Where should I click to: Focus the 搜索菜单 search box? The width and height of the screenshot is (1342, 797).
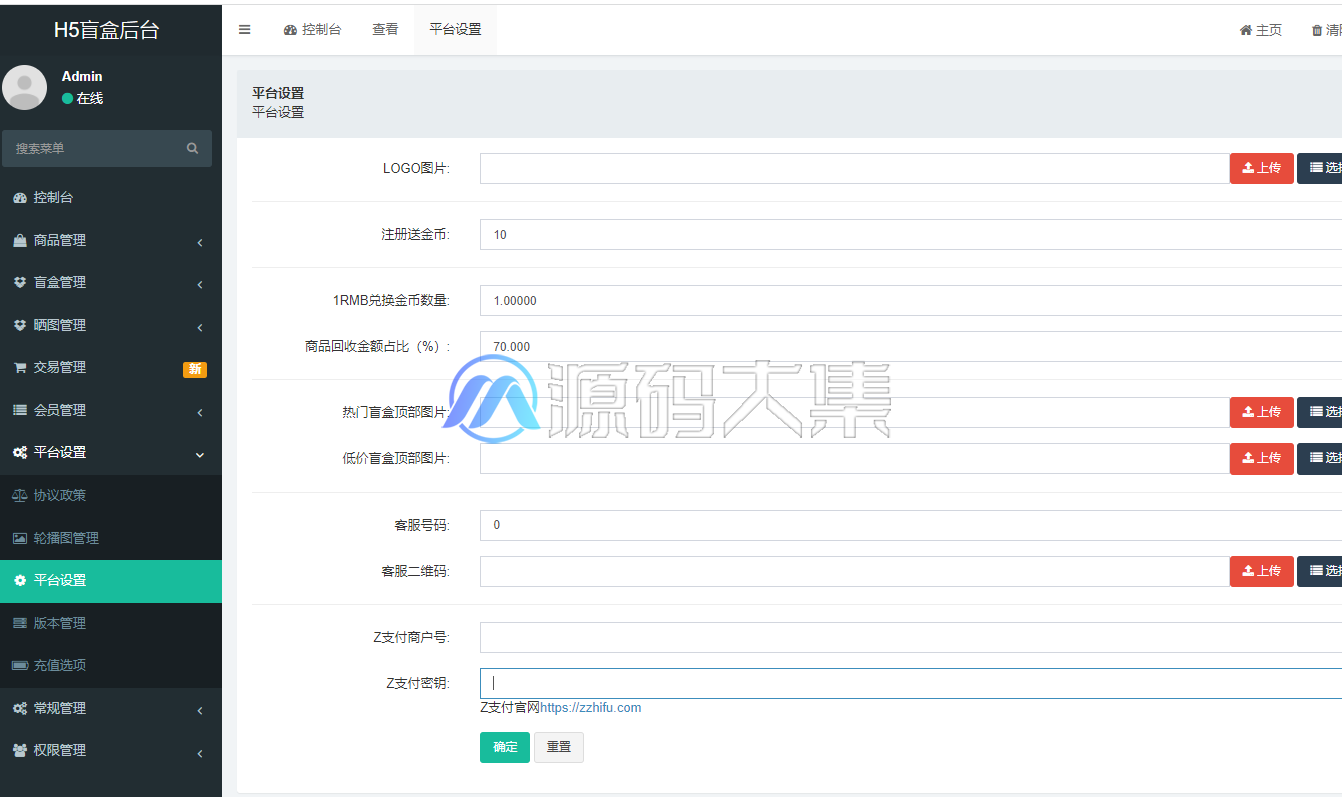coord(107,148)
